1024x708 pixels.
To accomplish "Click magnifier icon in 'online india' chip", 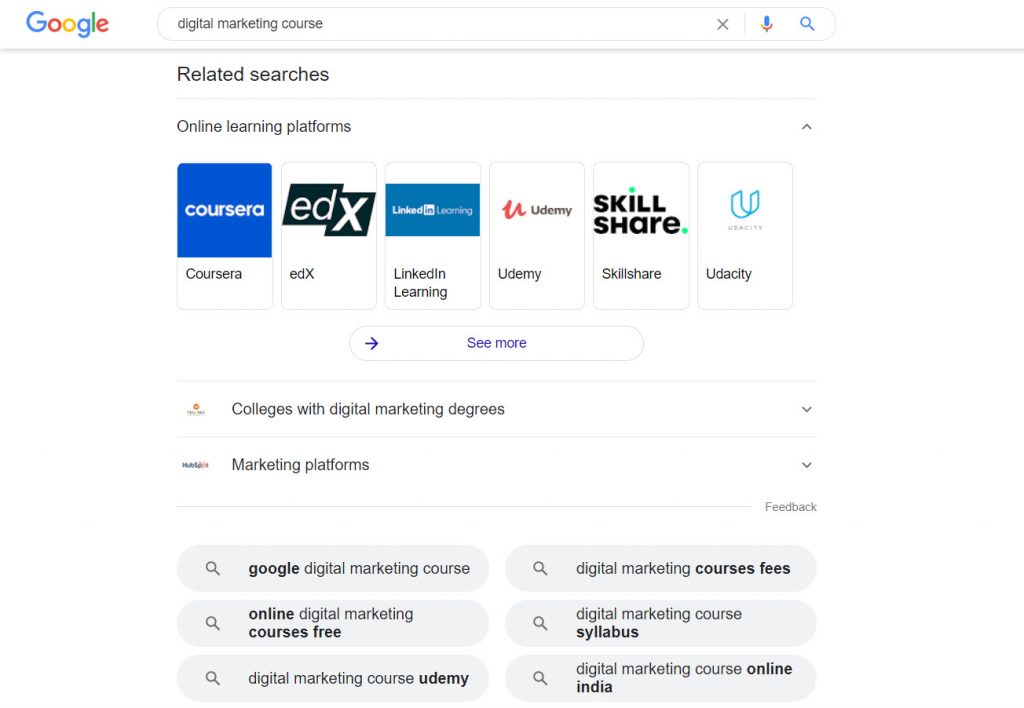I will click(540, 678).
